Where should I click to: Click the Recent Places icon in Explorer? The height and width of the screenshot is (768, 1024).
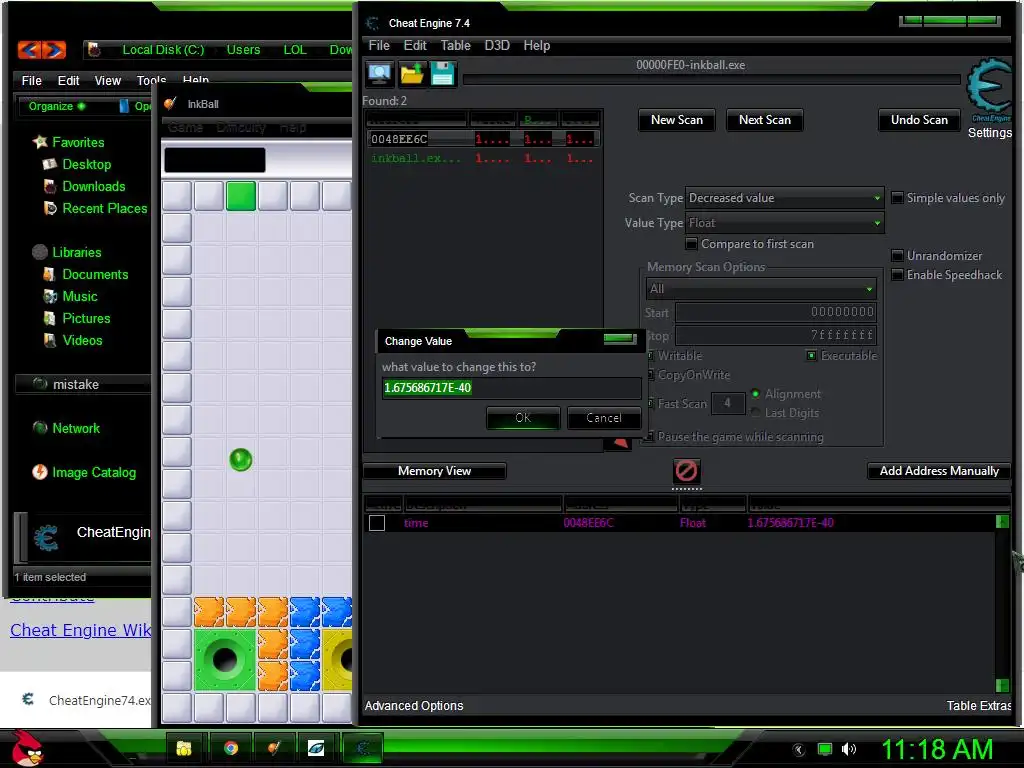click(50, 208)
